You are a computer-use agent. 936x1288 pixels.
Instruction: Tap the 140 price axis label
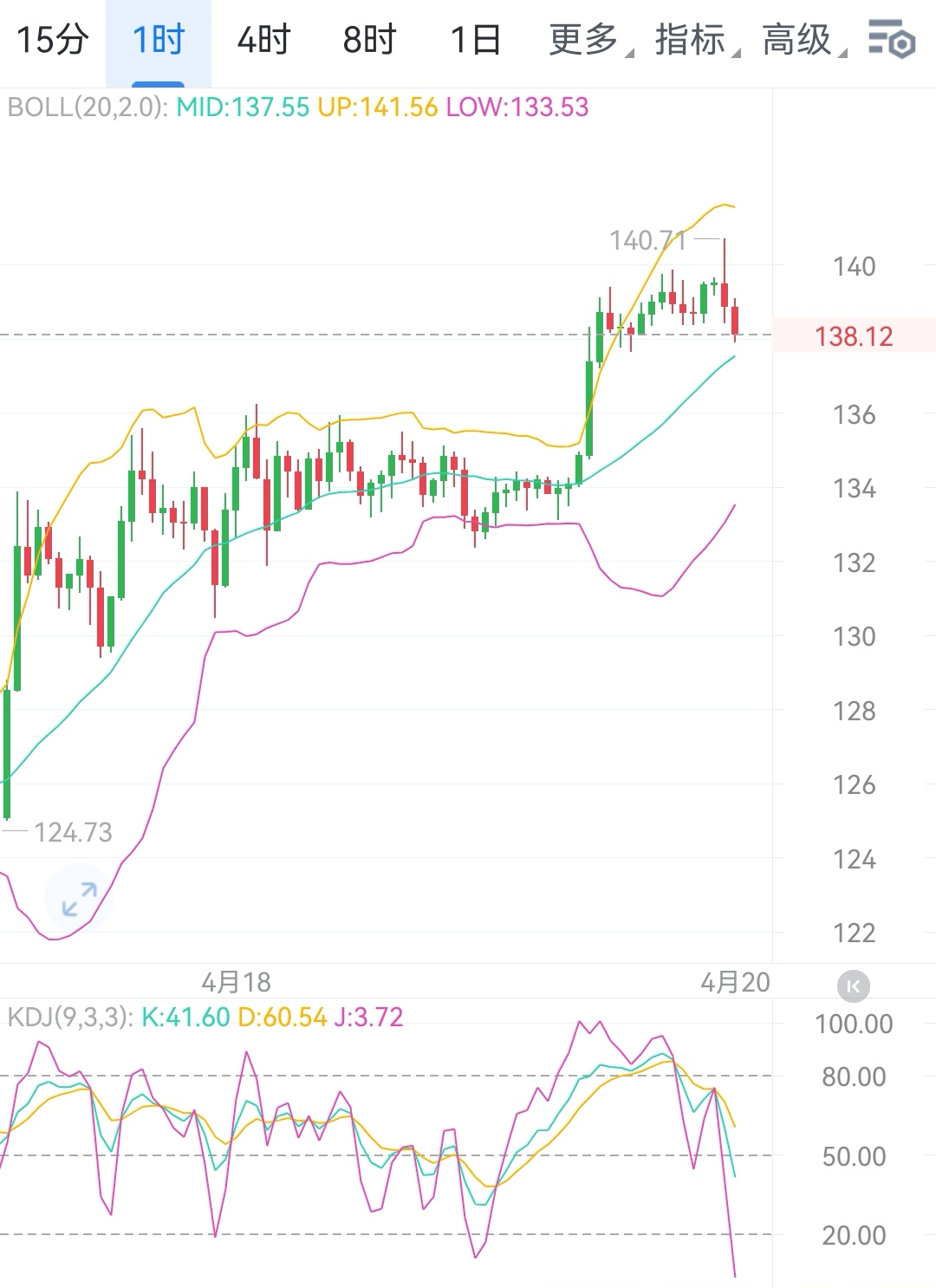click(x=855, y=266)
